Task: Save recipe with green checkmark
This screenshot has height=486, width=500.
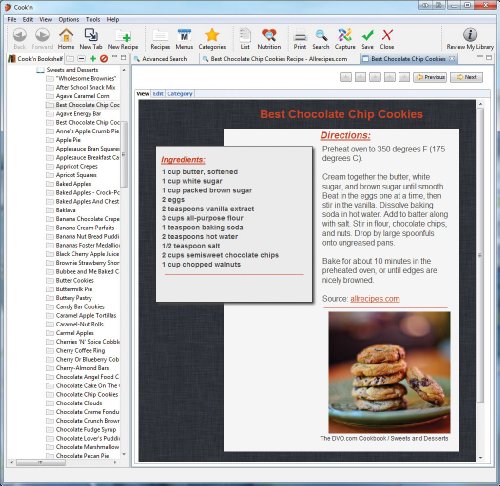Action: pos(367,39)
